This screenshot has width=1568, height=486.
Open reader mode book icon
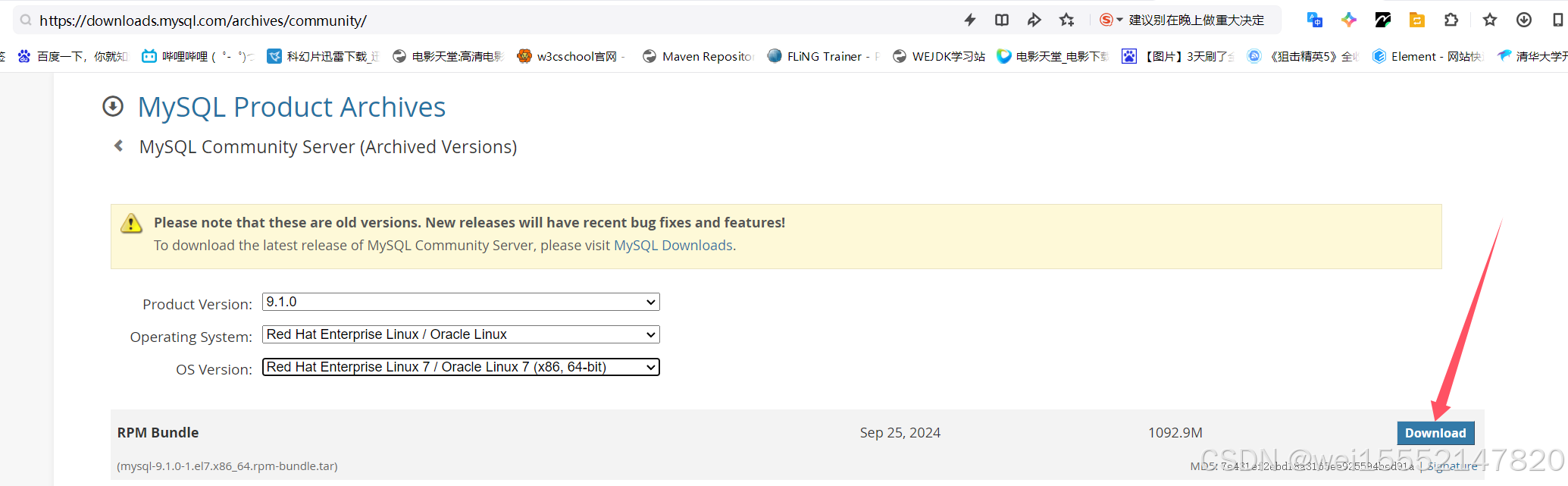pyautogui.click(x=1002, y=20)
